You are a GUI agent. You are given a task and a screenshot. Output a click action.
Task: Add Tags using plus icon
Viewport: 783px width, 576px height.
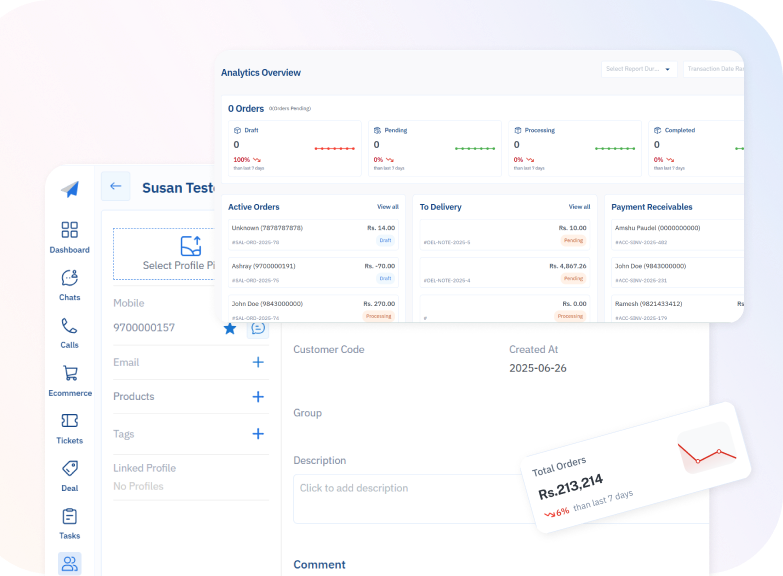click(x=258, y=434)
